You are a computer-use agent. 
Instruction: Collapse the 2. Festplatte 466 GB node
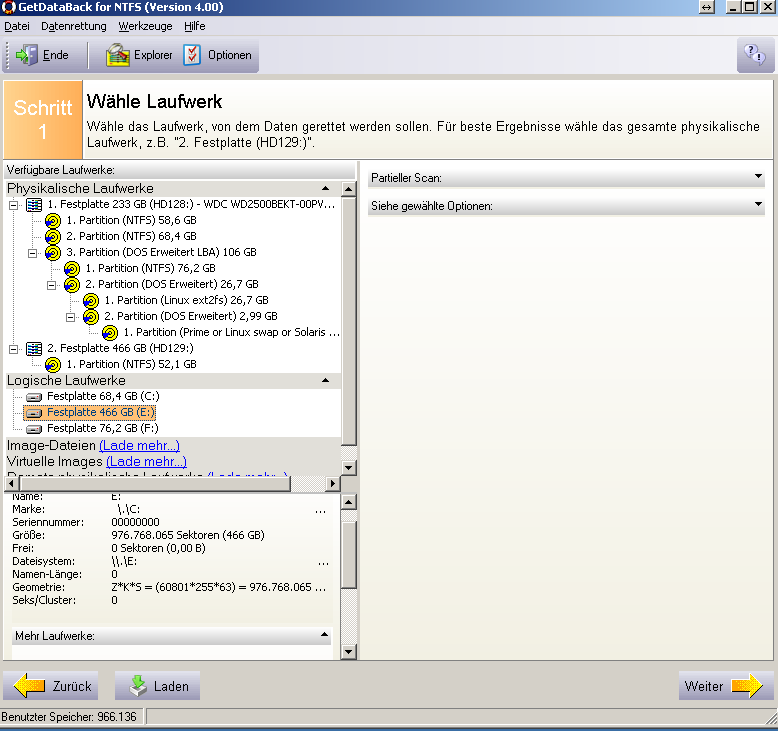coord(14,349)
